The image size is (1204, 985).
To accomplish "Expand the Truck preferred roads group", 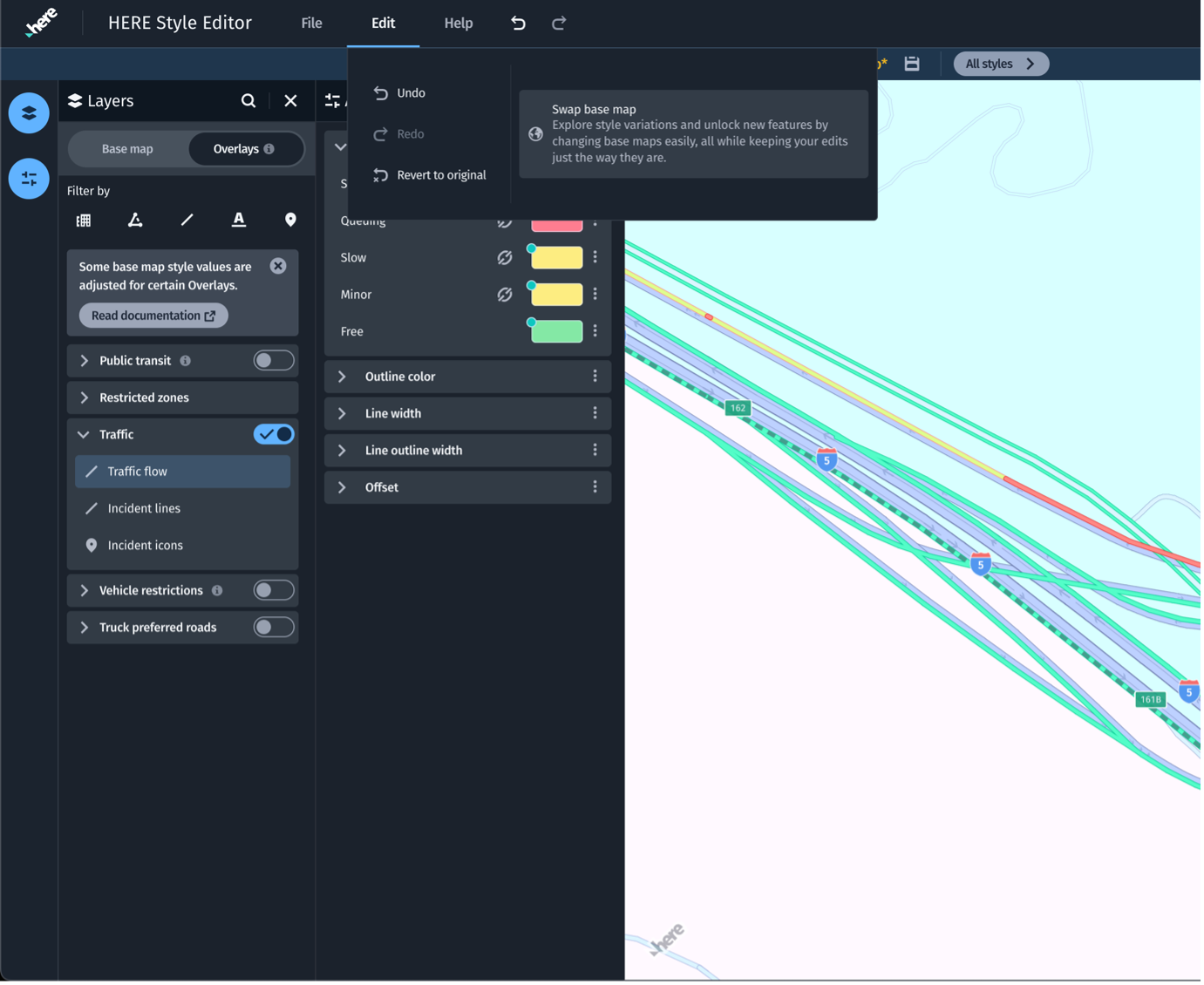I will pyautogui.click(x=85, y=628).
